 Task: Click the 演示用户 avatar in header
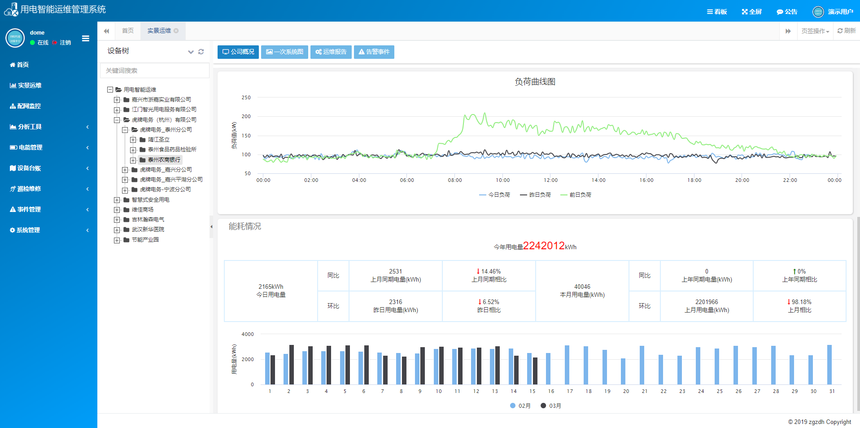click(818, 12)
